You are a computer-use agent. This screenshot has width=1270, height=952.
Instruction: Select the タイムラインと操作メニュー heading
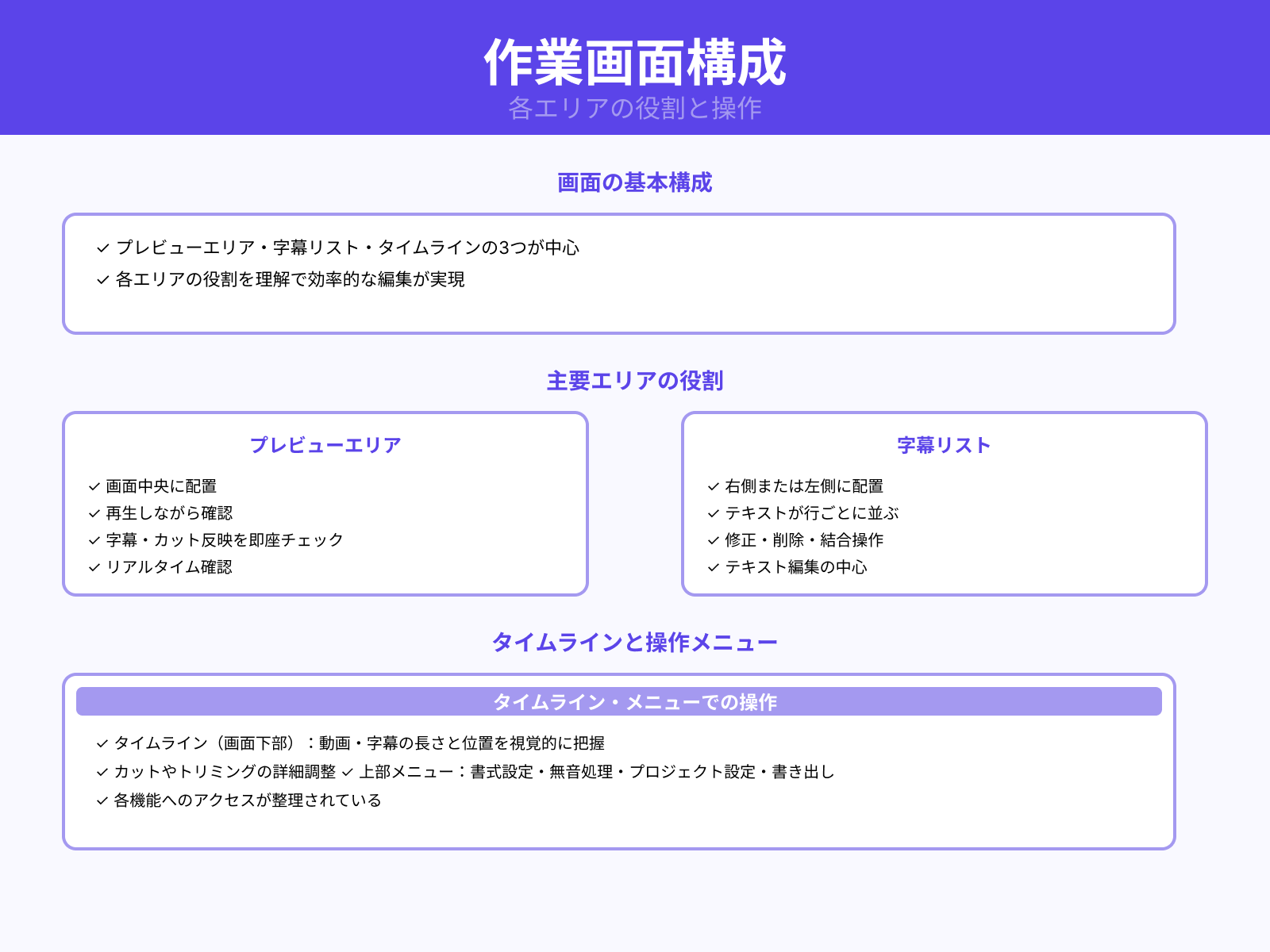635,643
